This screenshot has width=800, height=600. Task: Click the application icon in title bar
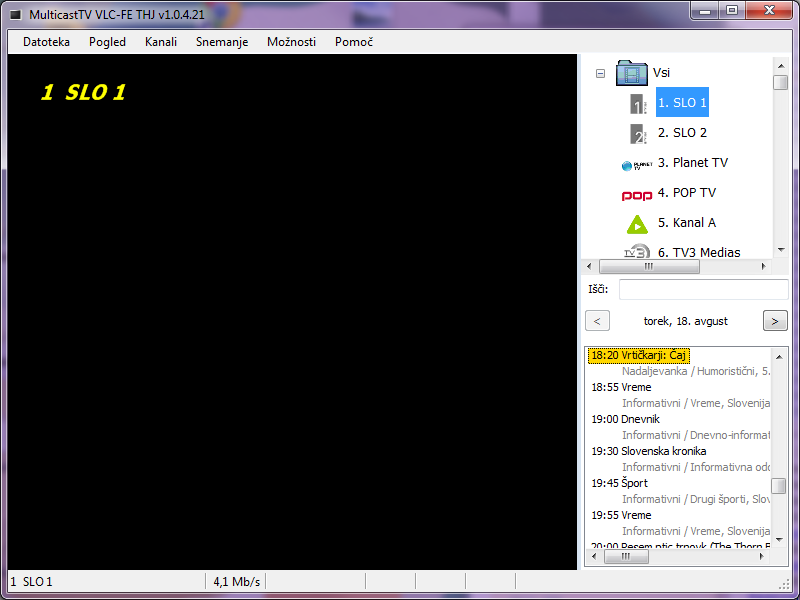(16, 15)
